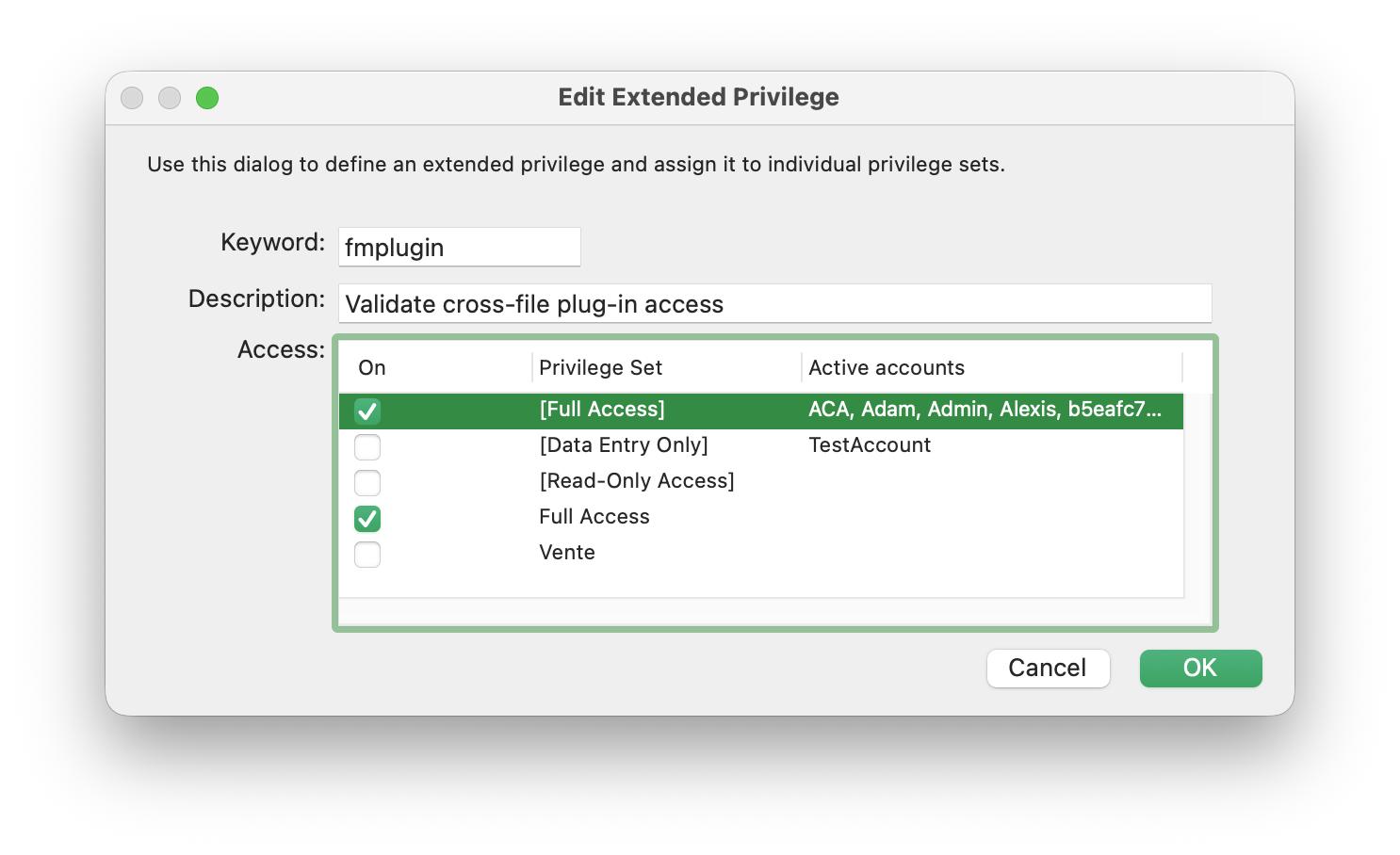
Task: Enable the [Data Entry Only] privilege
Action: [367, 446]
